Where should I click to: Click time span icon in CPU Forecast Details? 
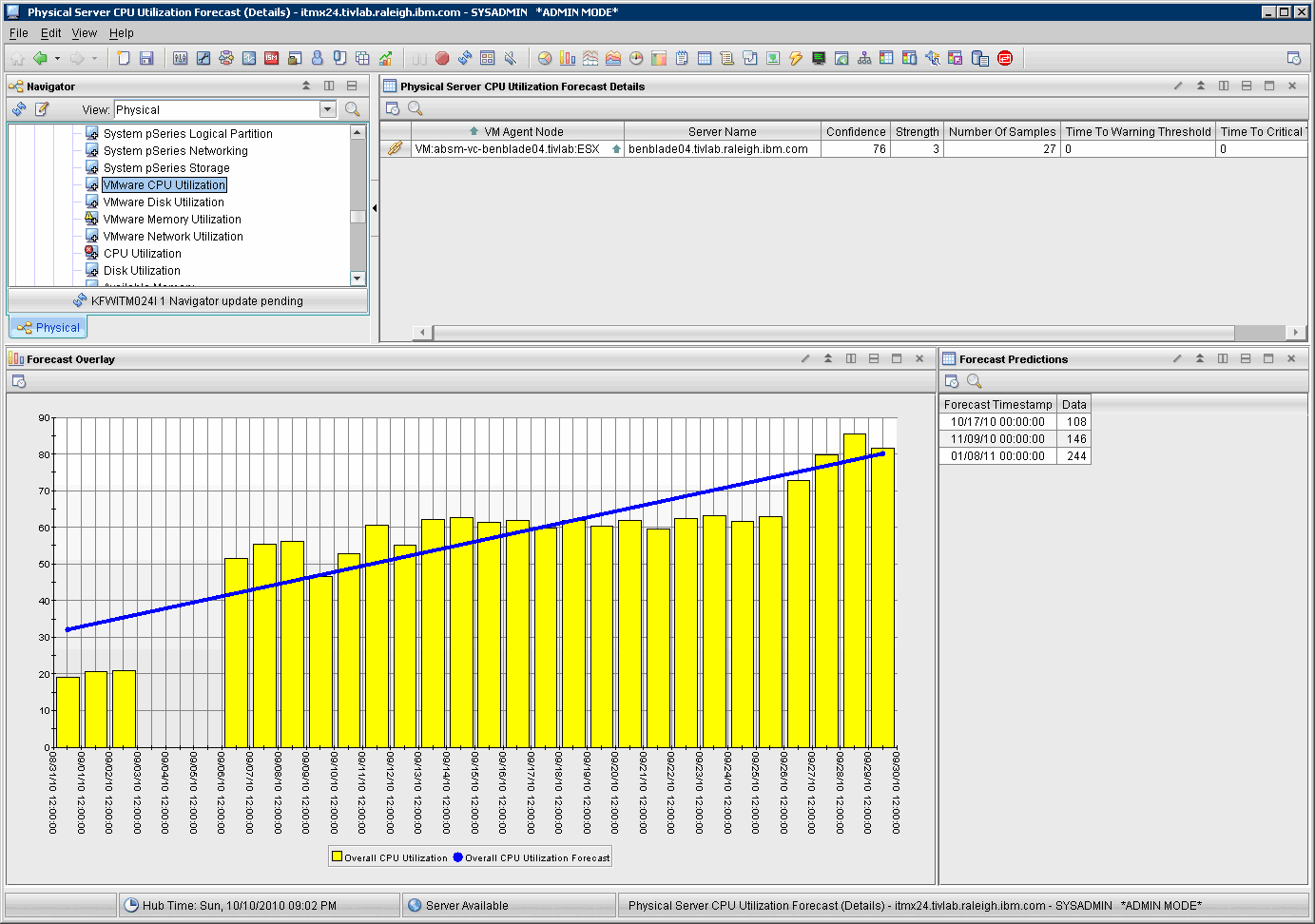(393, 108)
